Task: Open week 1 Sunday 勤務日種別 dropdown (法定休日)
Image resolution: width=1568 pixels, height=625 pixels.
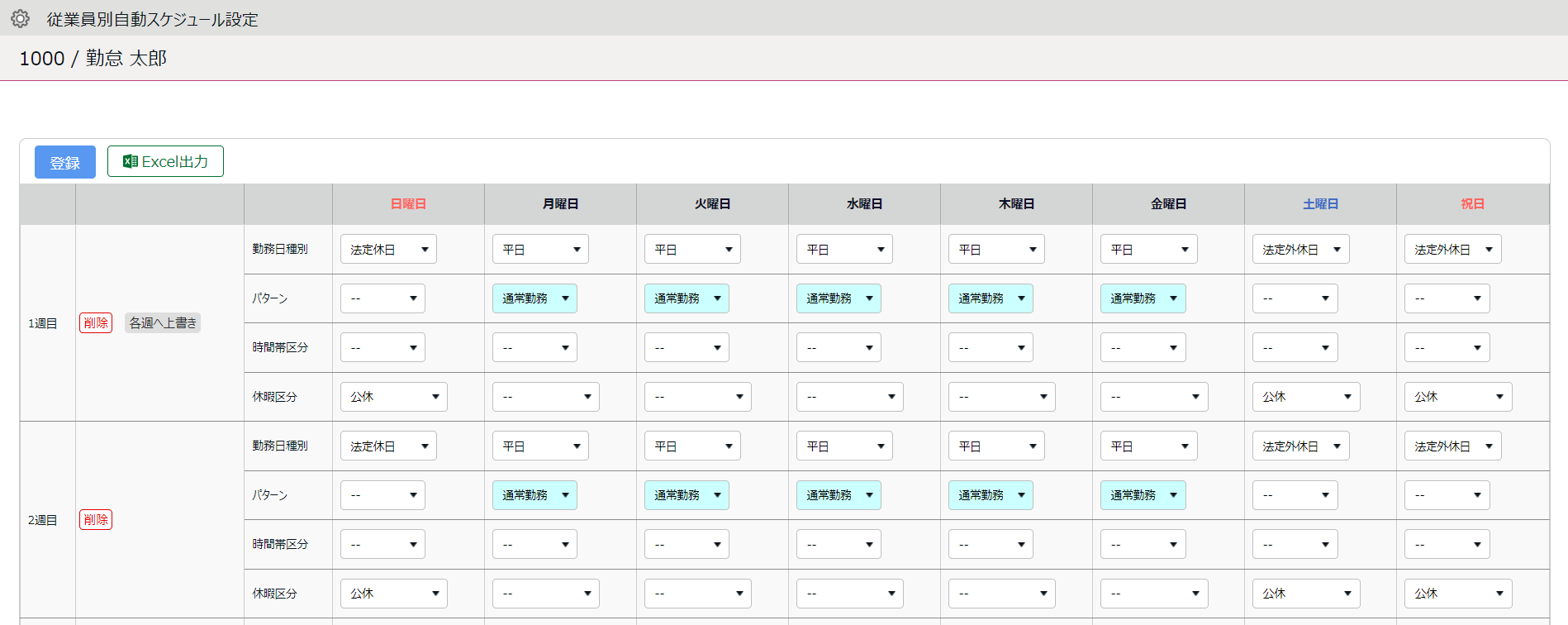Action: pyautogui.click(x=388, y=249)
